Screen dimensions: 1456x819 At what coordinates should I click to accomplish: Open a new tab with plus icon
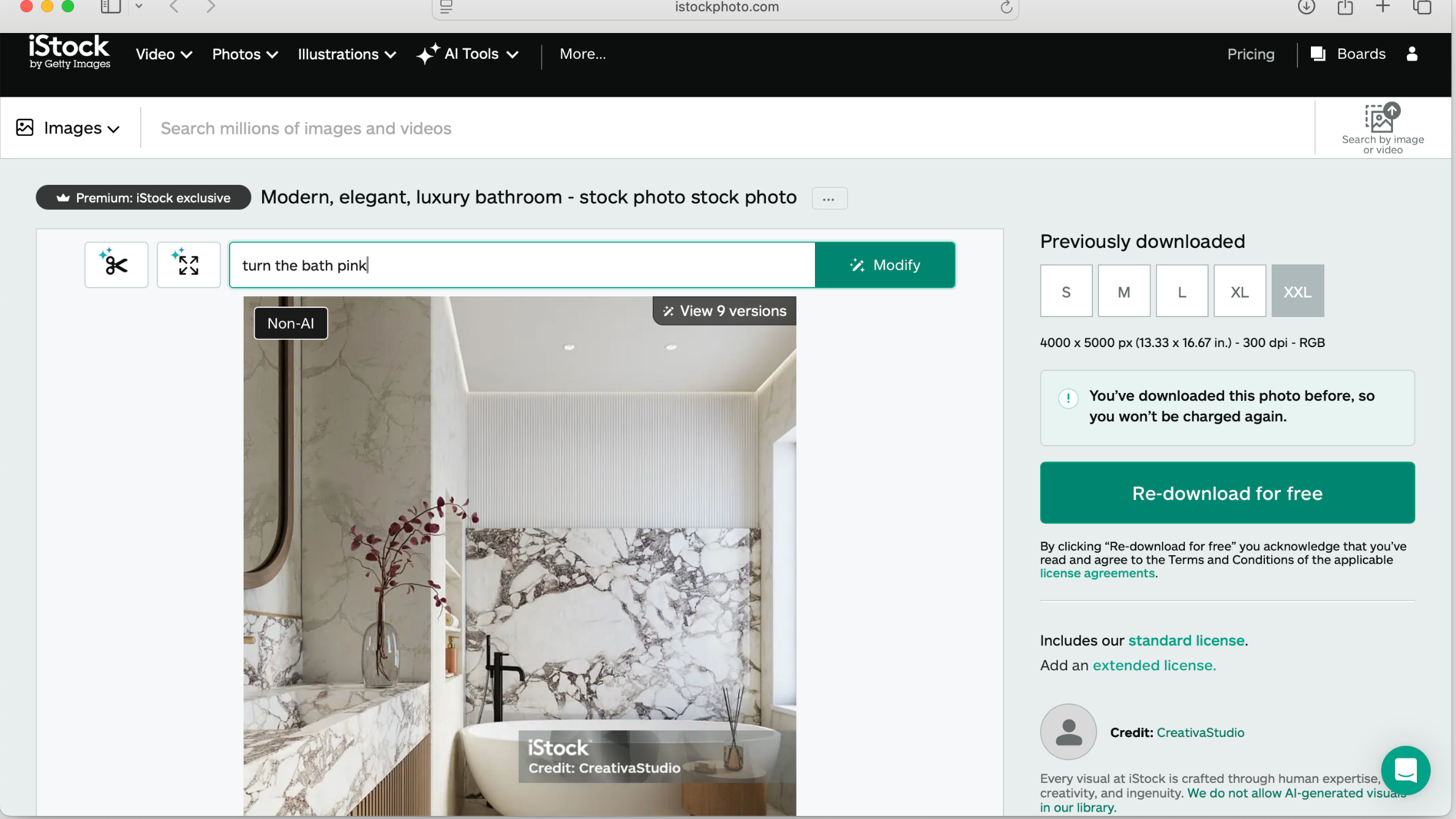click(x=1383, y=7)
